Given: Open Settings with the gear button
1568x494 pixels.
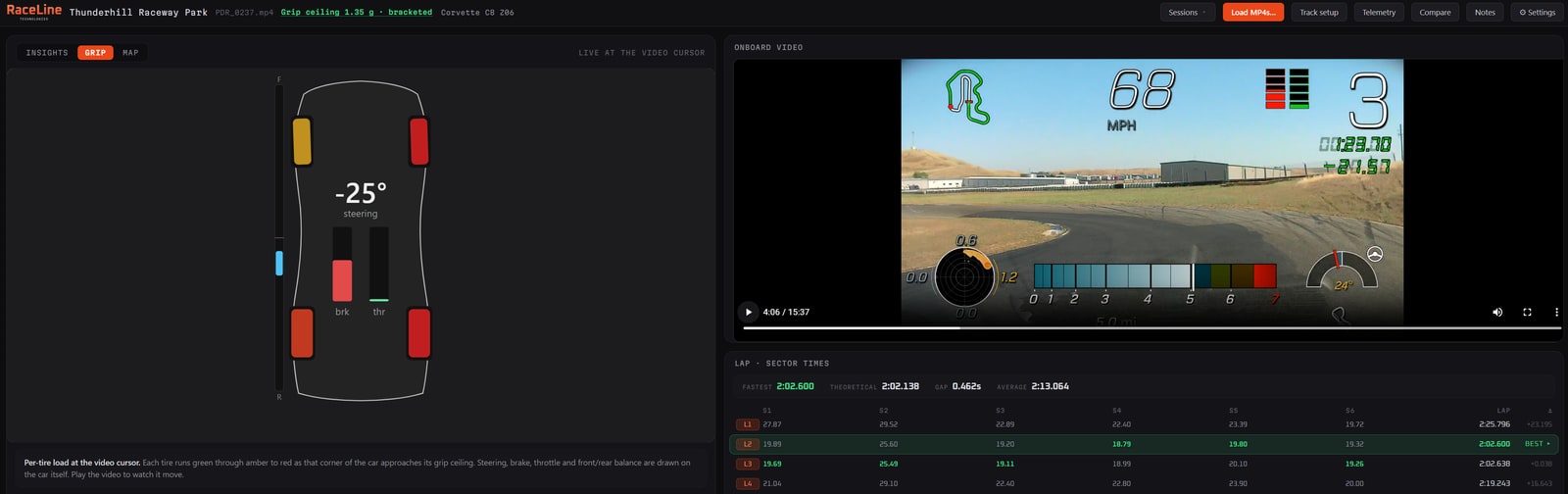Looking at the screenshot, I should pyautogui.click(x=1538, y=13).
